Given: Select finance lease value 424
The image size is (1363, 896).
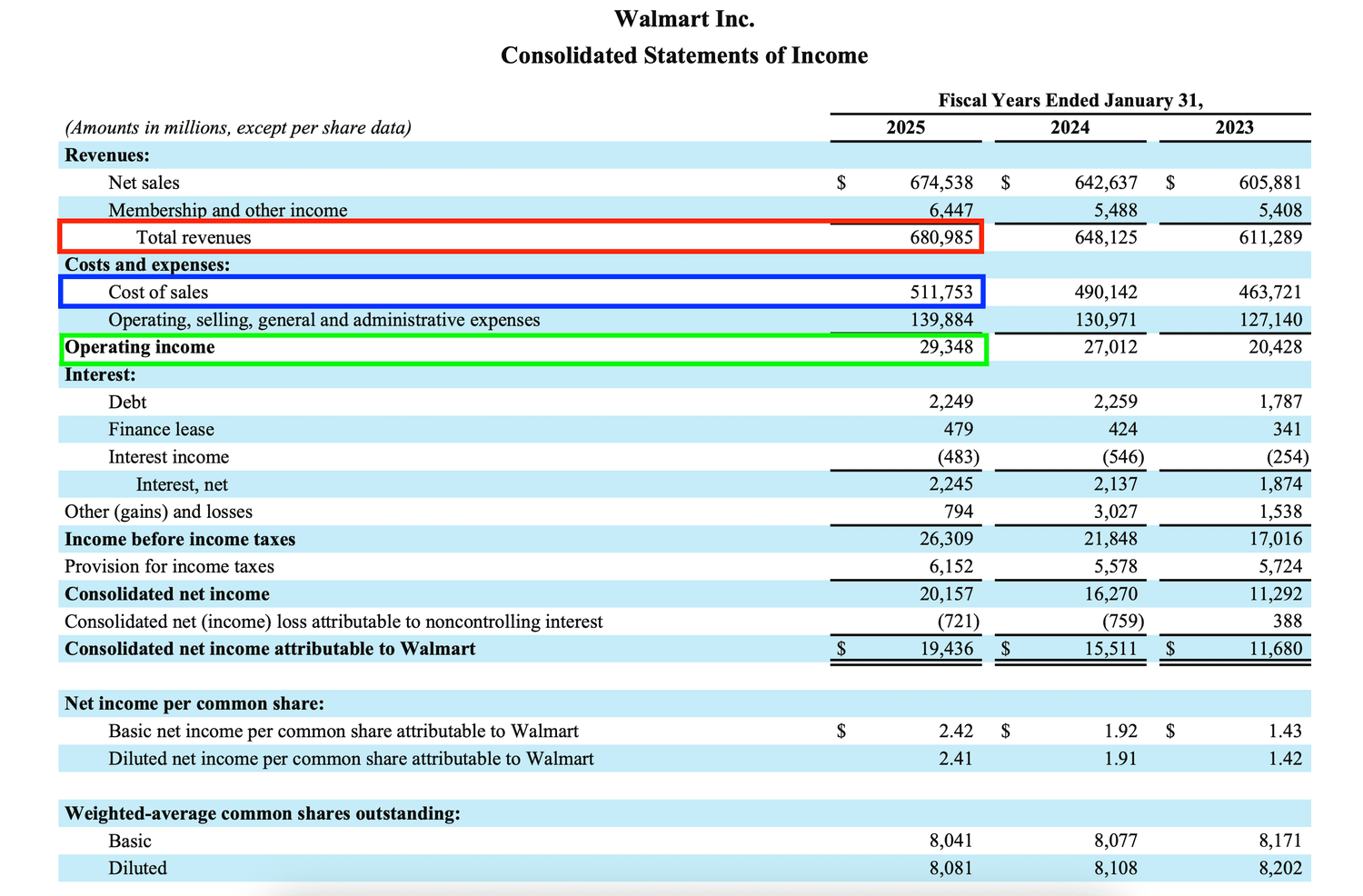Looking at the screenshot, I should click(1122, 429).
